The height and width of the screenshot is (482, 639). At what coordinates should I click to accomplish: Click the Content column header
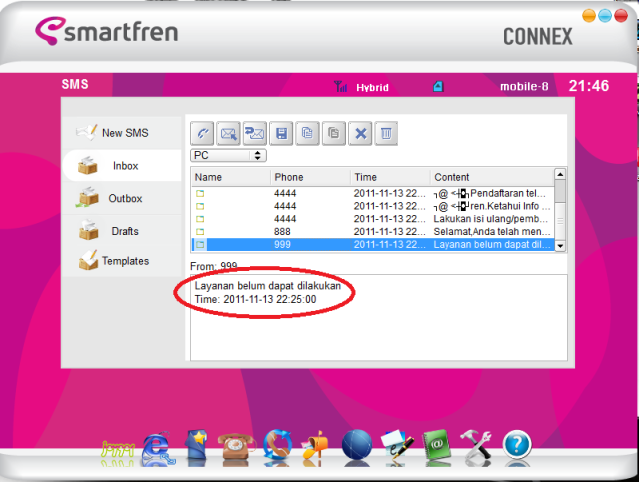(x=492, y=177)
